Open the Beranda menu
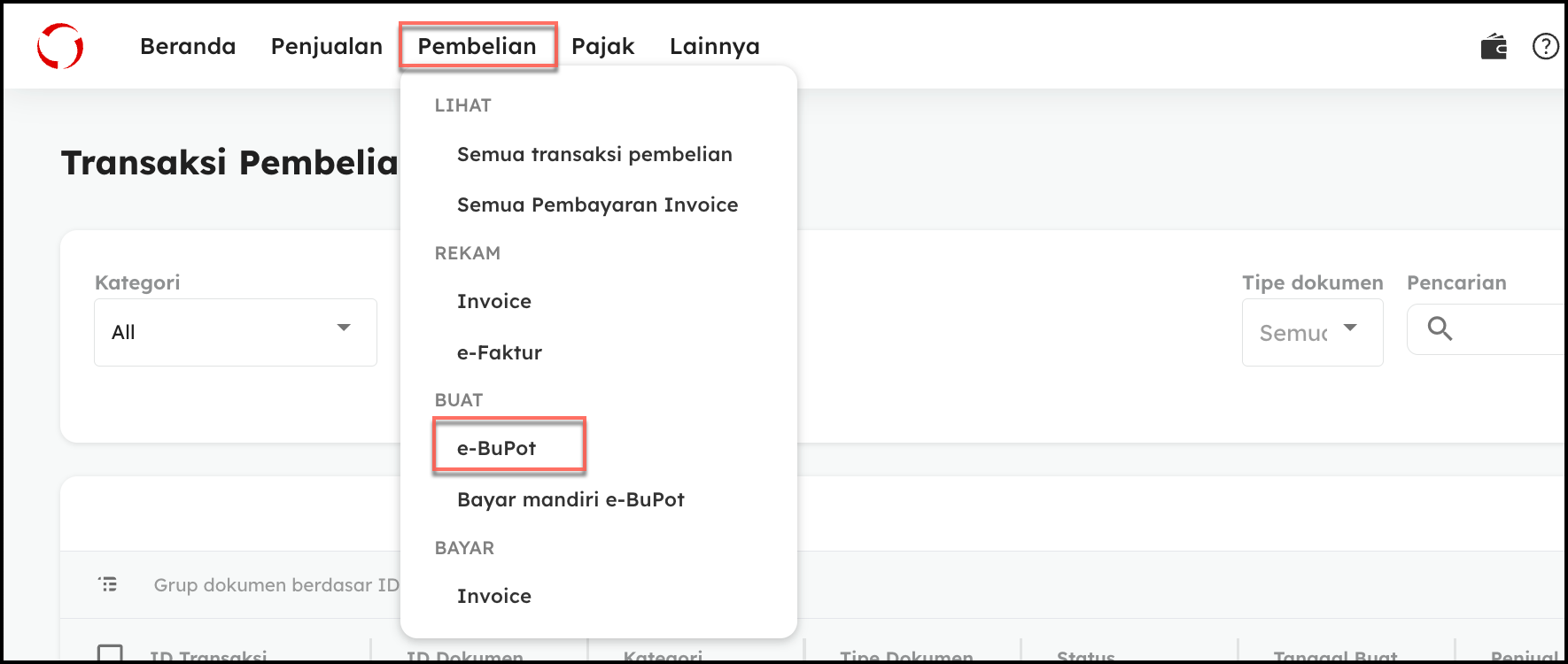 (188, 46)
